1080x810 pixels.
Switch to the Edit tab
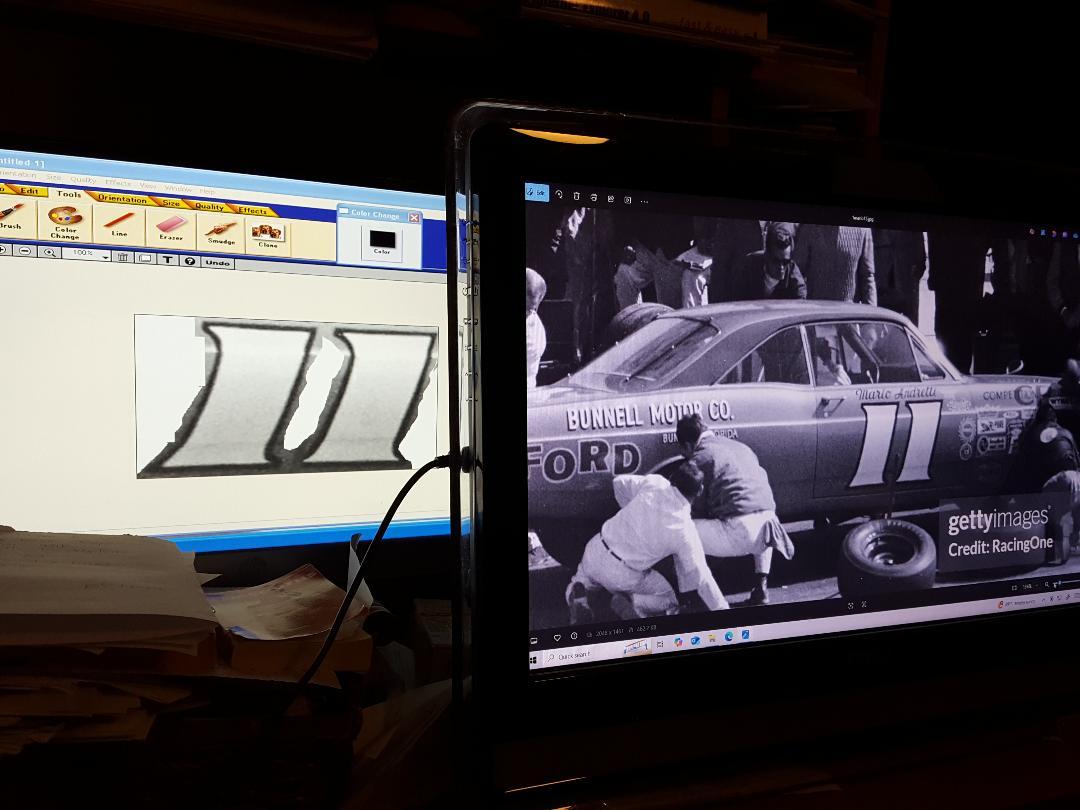point(30,191)
